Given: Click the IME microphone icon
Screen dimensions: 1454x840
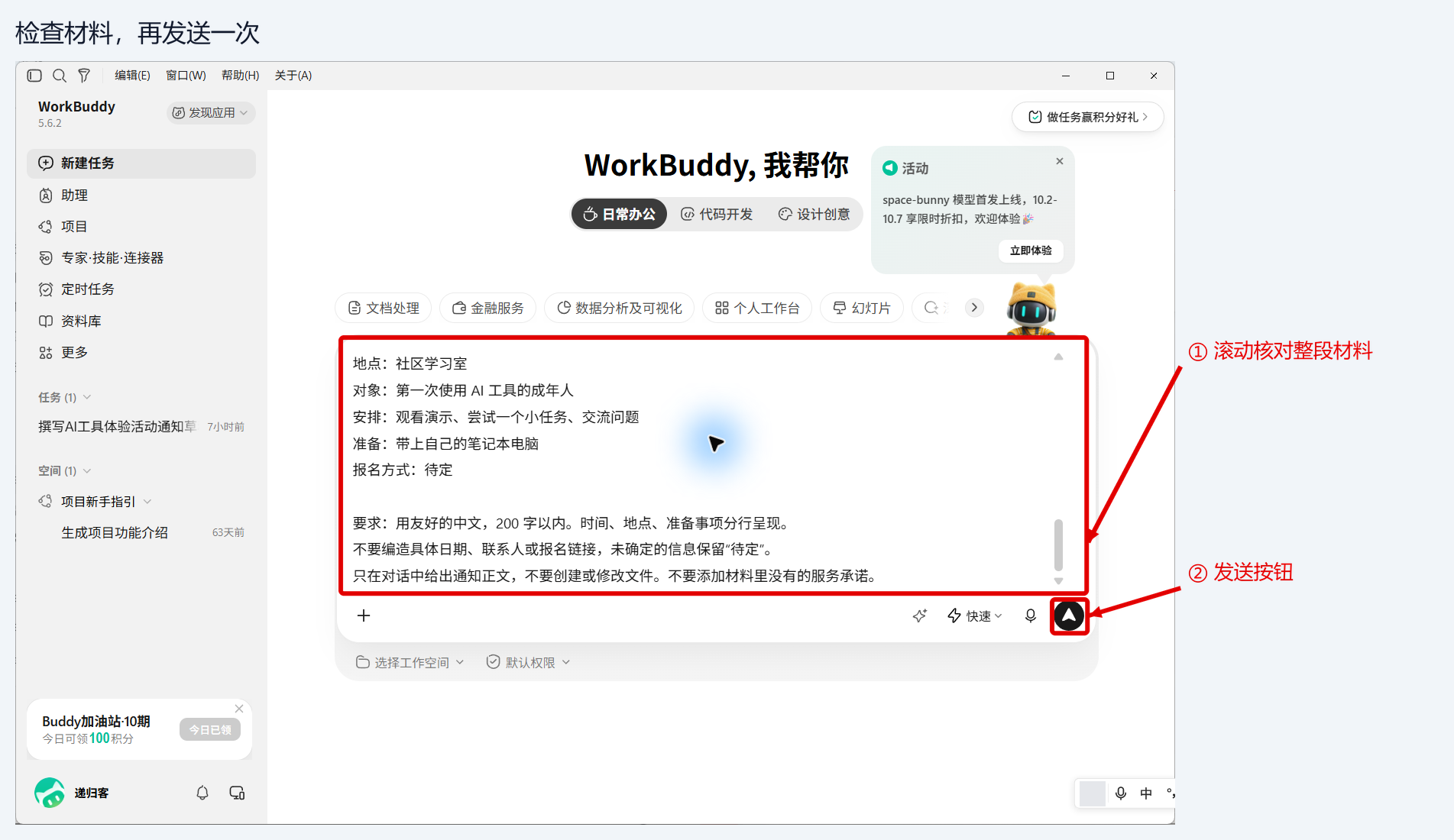Looking at the screenshot, I should pos(1121,793).
